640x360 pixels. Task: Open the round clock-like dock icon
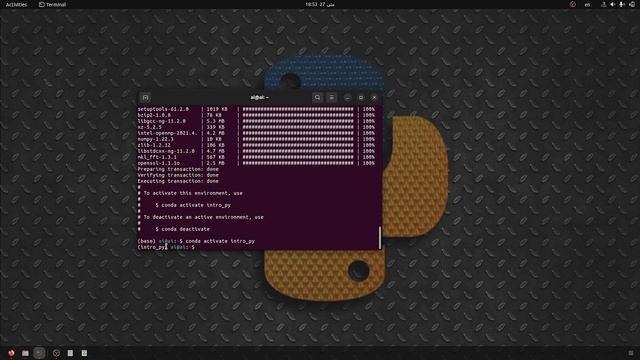pos(56,353)
